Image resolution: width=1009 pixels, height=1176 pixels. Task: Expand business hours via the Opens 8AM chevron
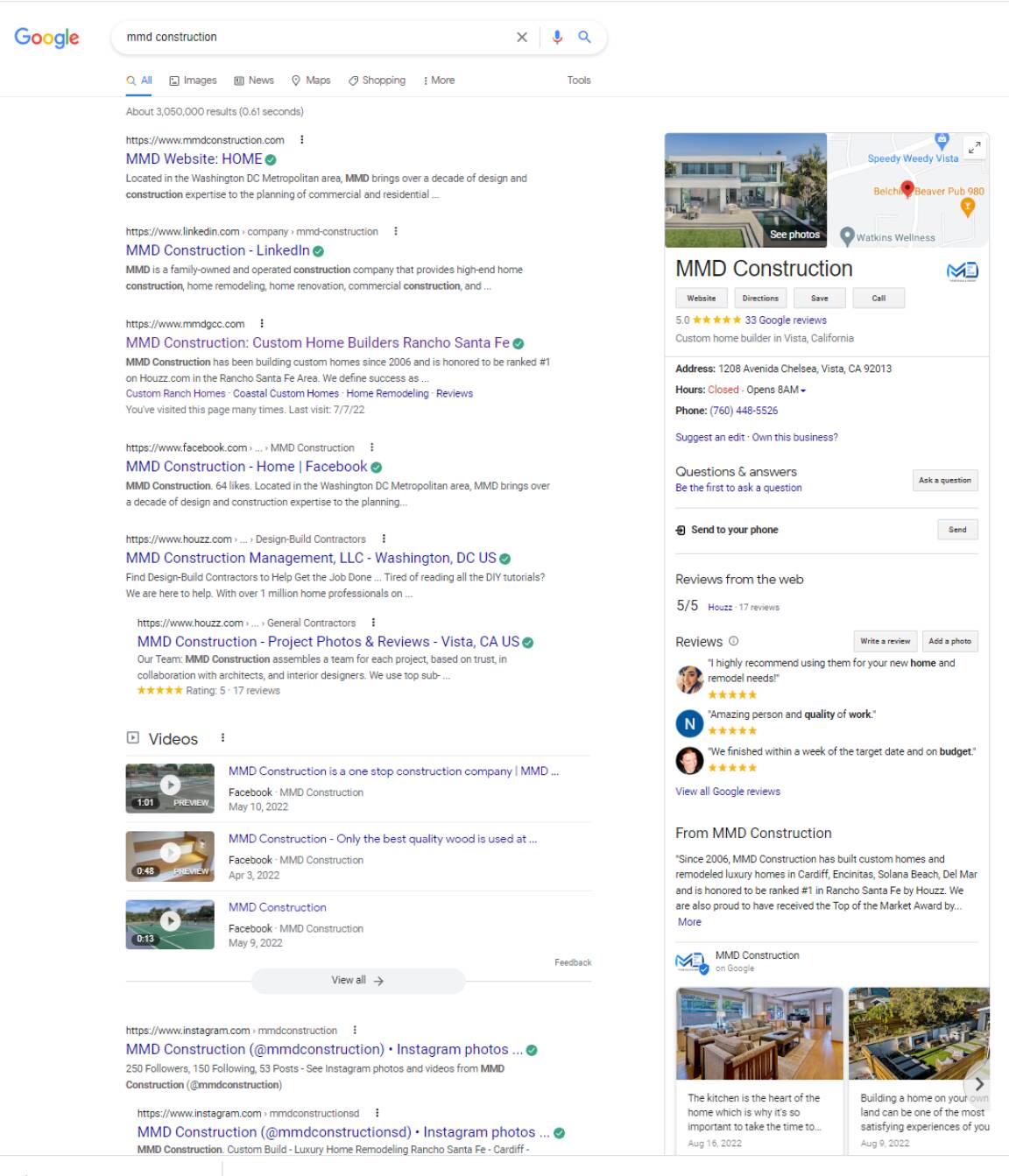pyautogui.click(x=801, y=391)
